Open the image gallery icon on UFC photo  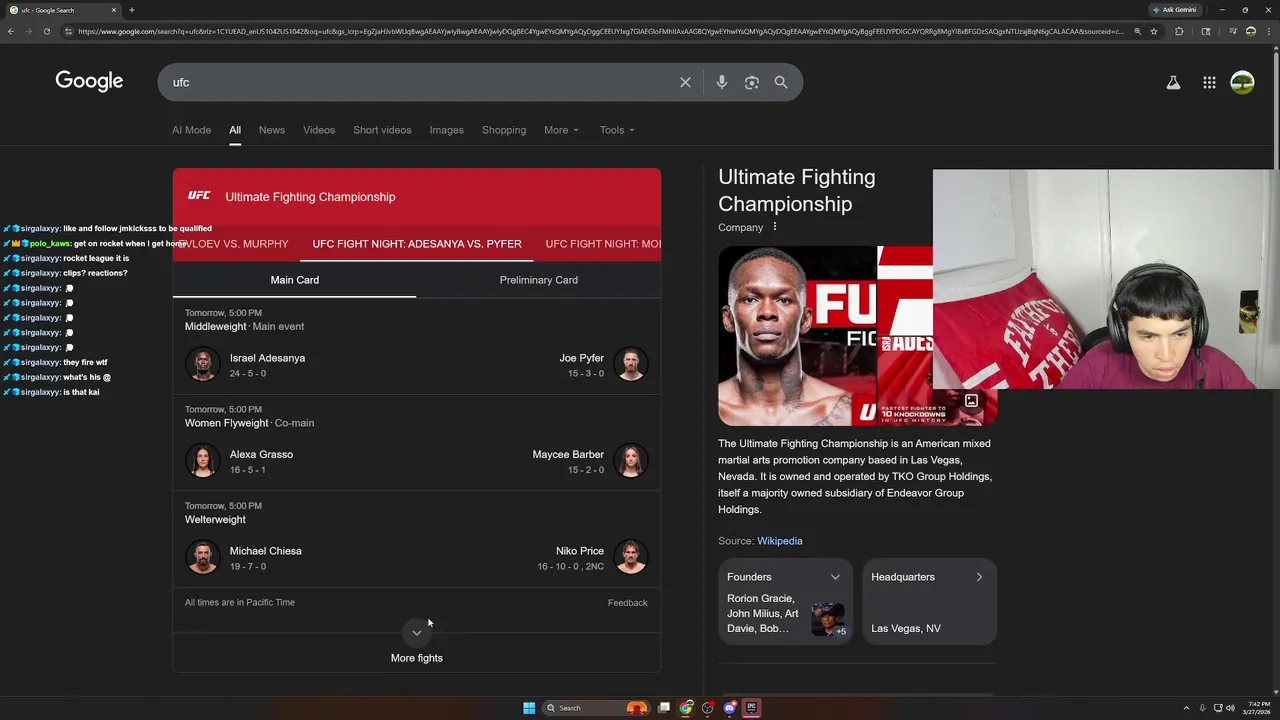(x=971, y=401)
